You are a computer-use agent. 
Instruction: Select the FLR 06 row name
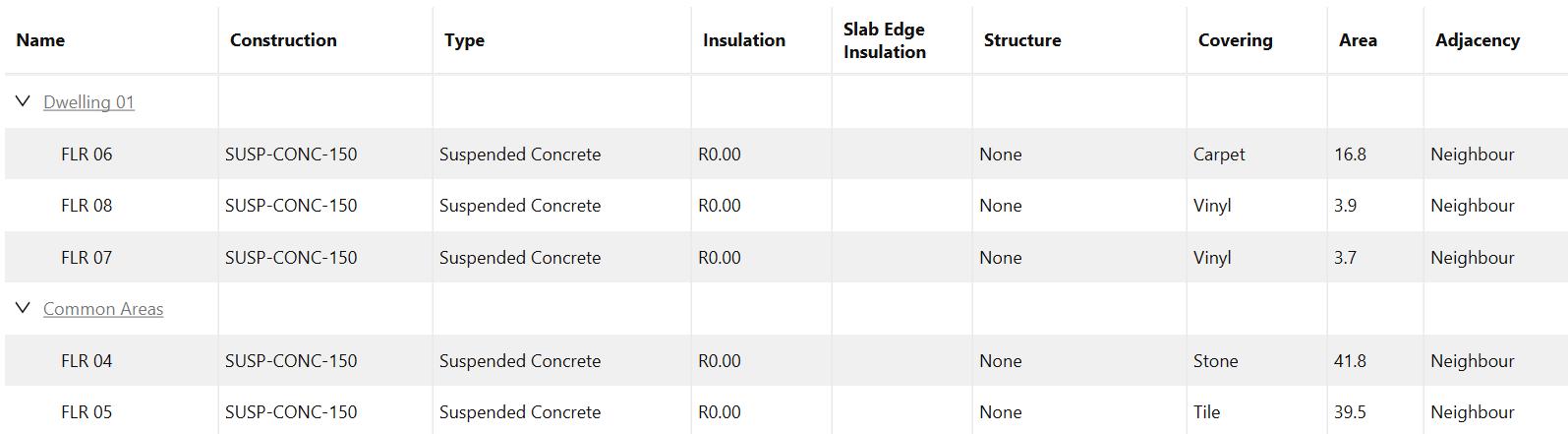[x=87, y=155]
